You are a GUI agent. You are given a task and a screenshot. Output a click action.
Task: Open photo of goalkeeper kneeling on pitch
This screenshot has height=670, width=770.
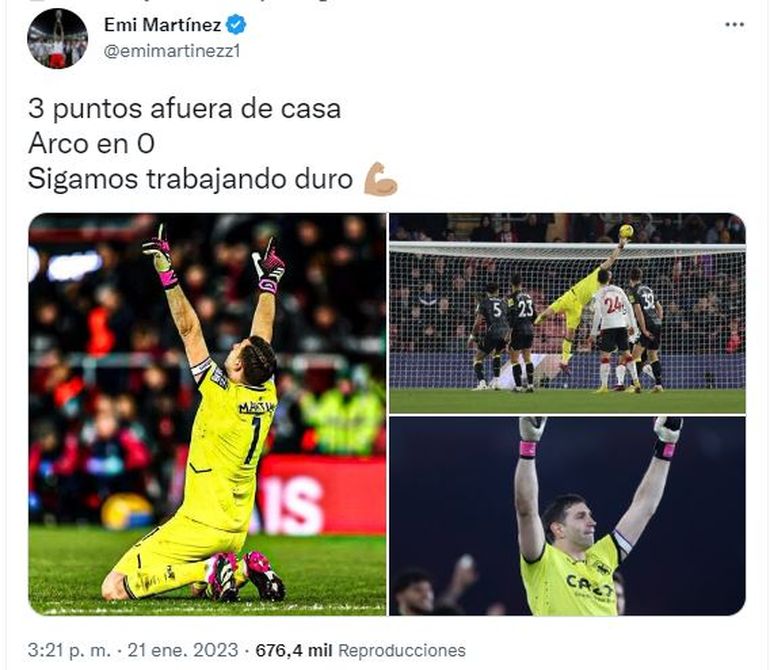(x=207, y=414)
